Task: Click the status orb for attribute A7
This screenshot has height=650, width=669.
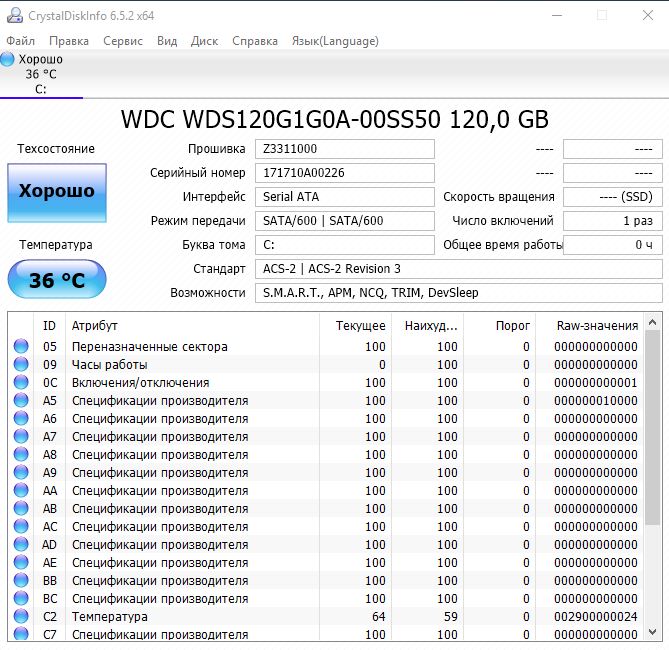Action: pos(21,436)
